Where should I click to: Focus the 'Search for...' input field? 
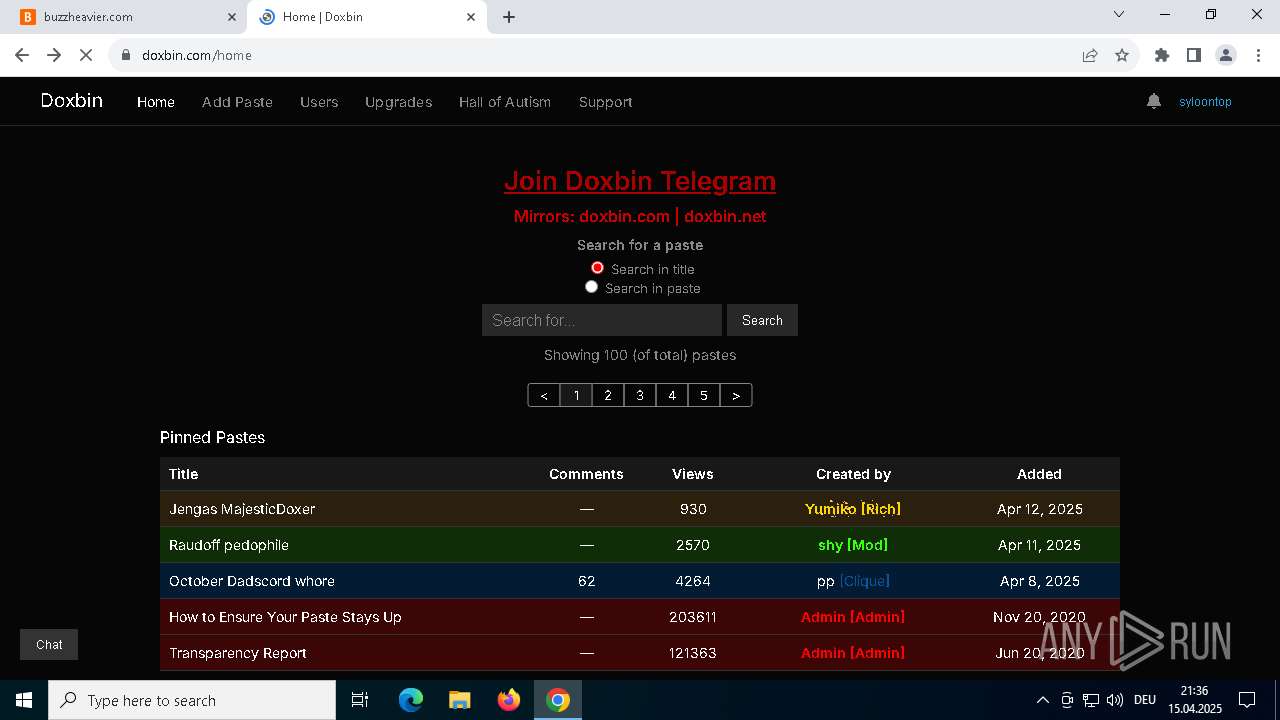pos(602,320)
